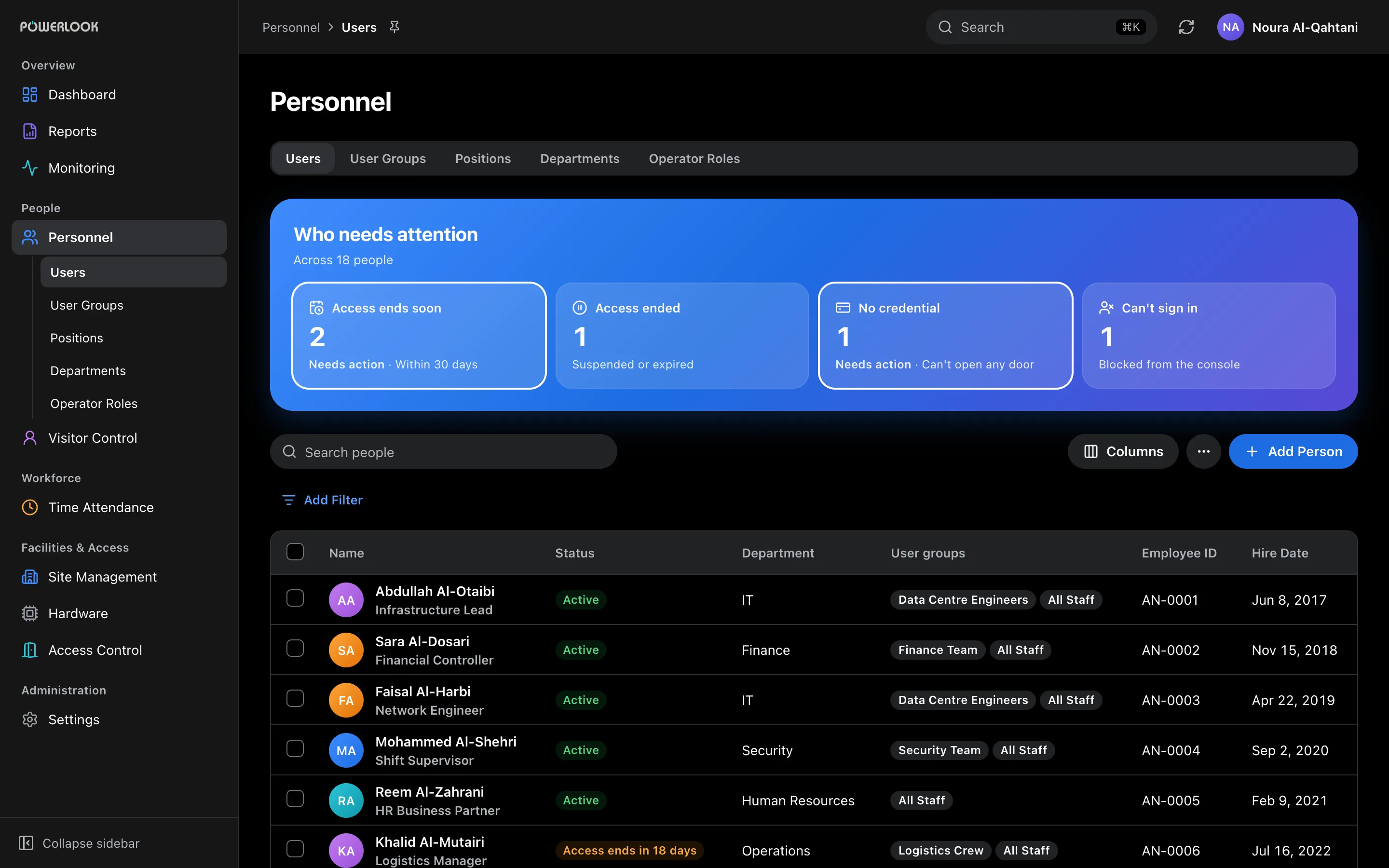Viewport: 1389px width, 868px height.
Task: Open Positions in sidebar submenu
Action: (x=133, y=338)
